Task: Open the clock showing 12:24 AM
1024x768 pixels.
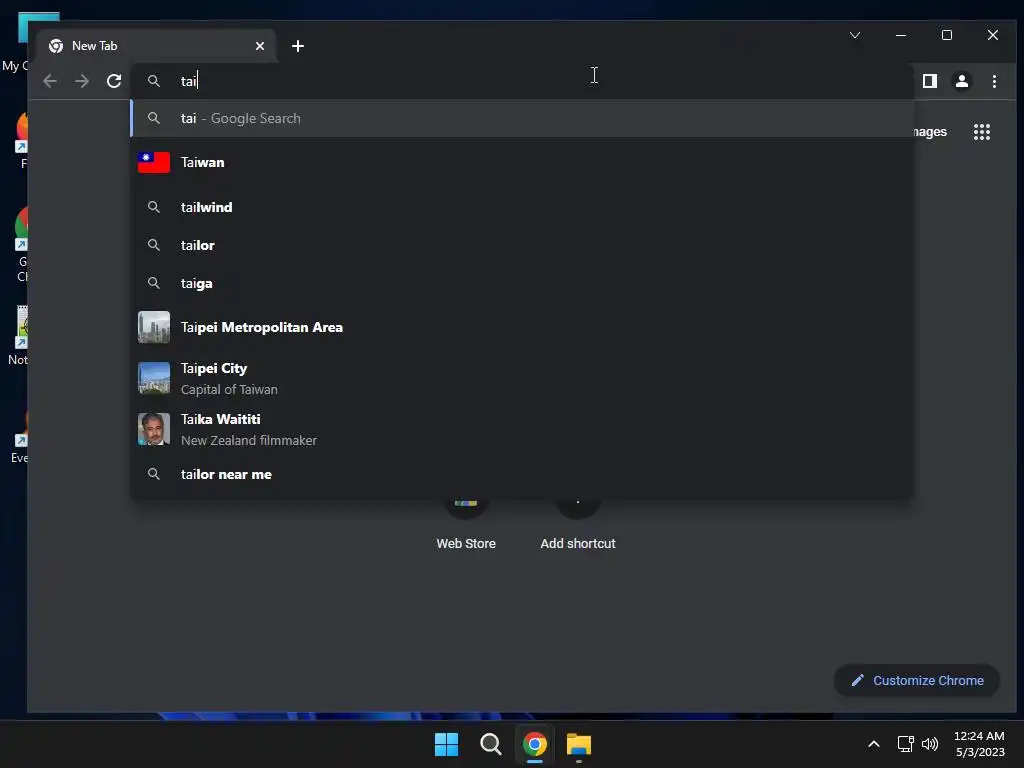Action: pos(979,744)
